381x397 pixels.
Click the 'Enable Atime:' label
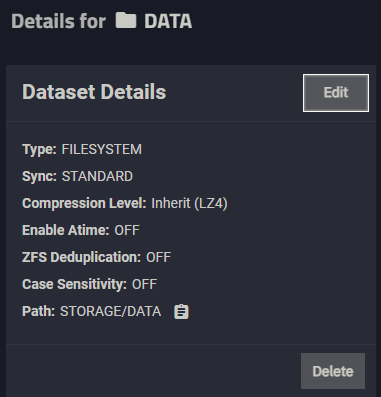coord(66,230)
